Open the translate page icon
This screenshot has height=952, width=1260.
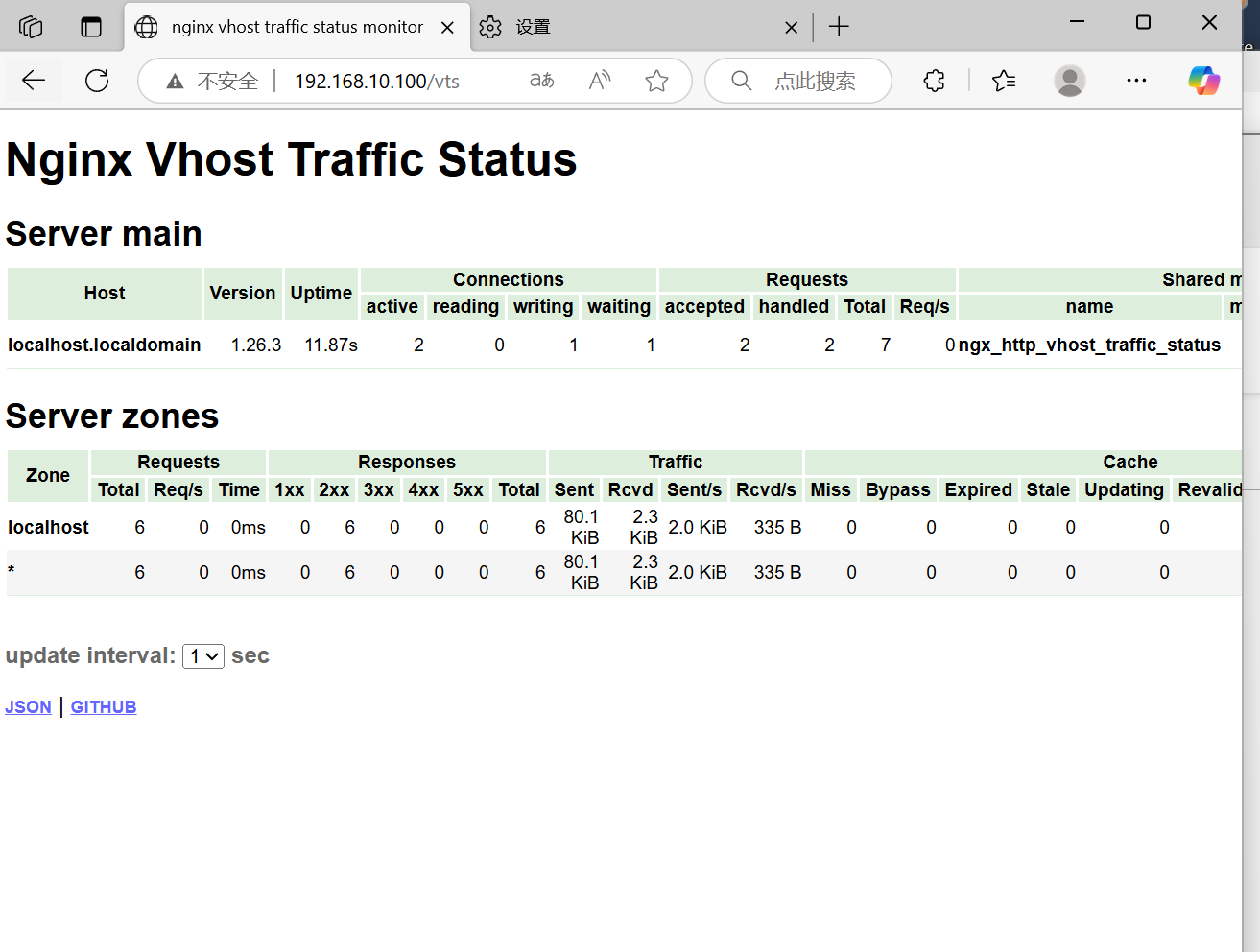pyautogui.click(x=542, y=81)
